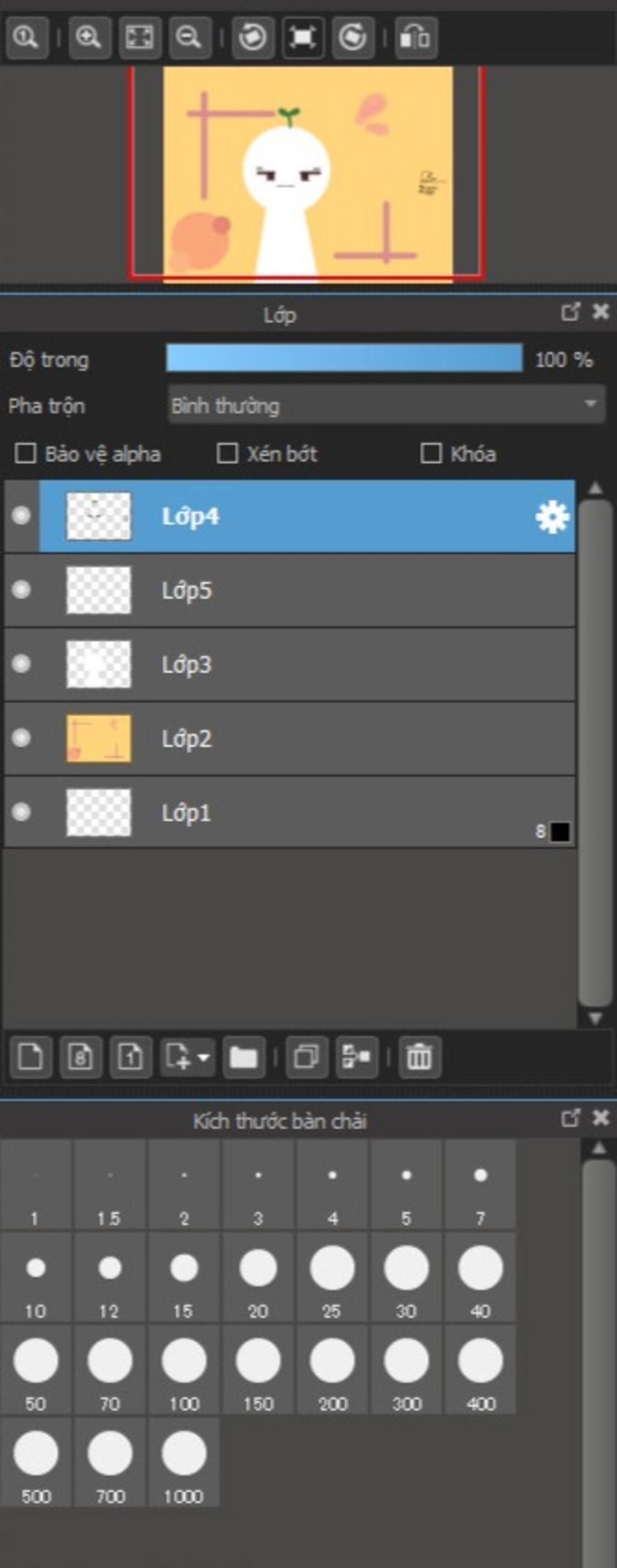Click the zoom out magnifier icon

click(189, 38)
